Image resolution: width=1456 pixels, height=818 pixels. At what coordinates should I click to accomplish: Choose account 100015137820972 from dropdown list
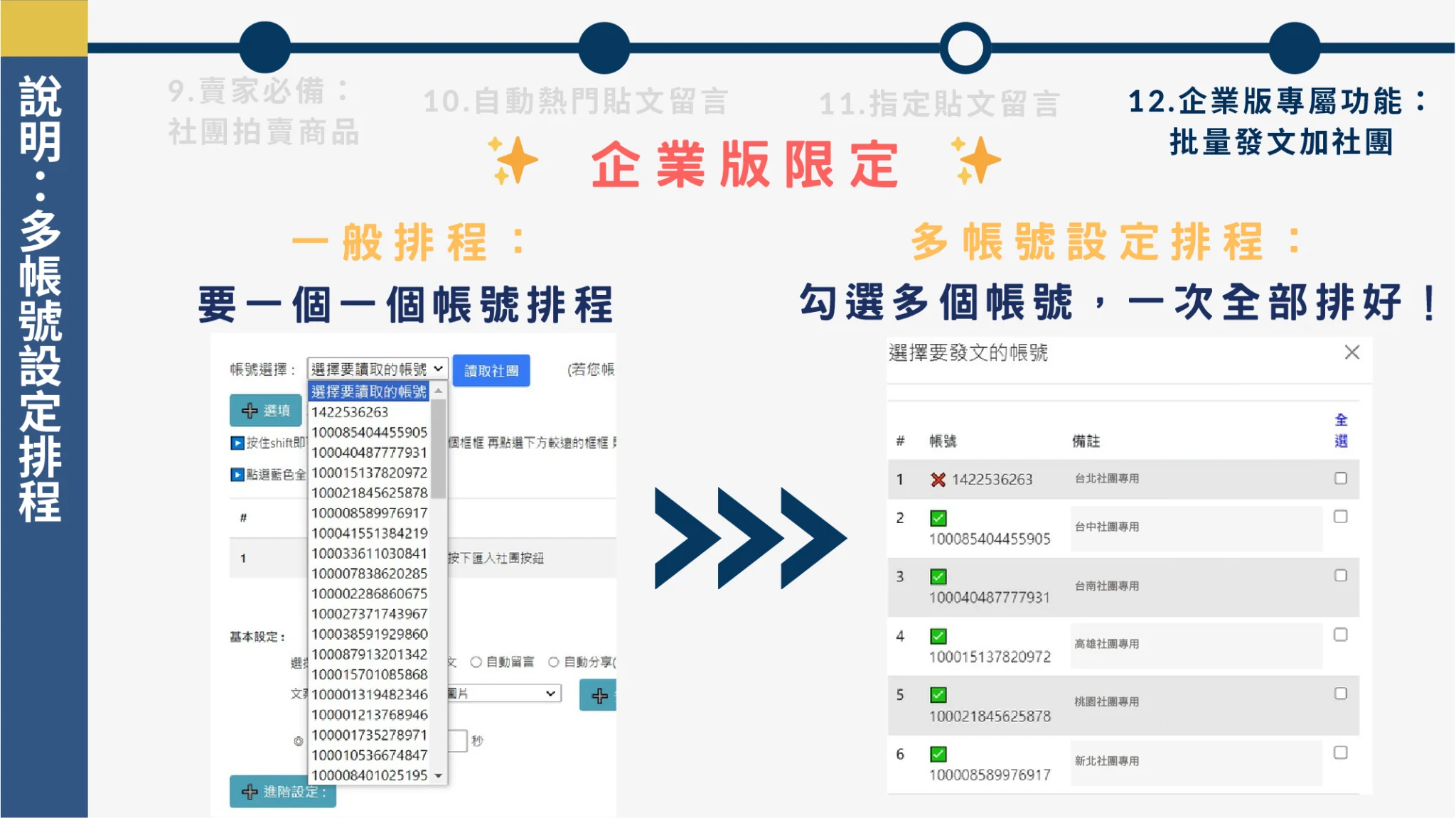pyautogui.click(x=369, y=473)
